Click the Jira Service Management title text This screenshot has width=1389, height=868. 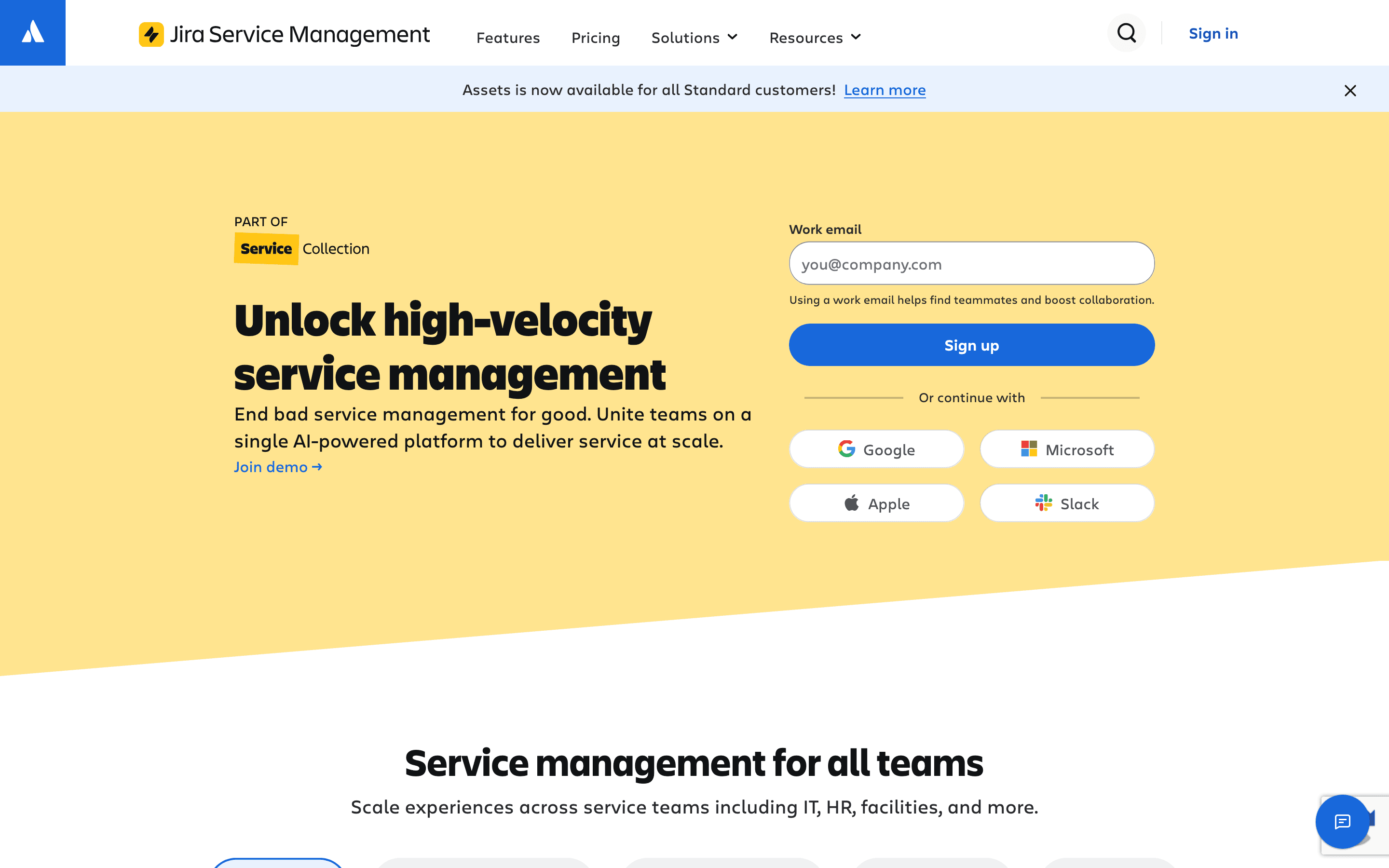[300, 35]
